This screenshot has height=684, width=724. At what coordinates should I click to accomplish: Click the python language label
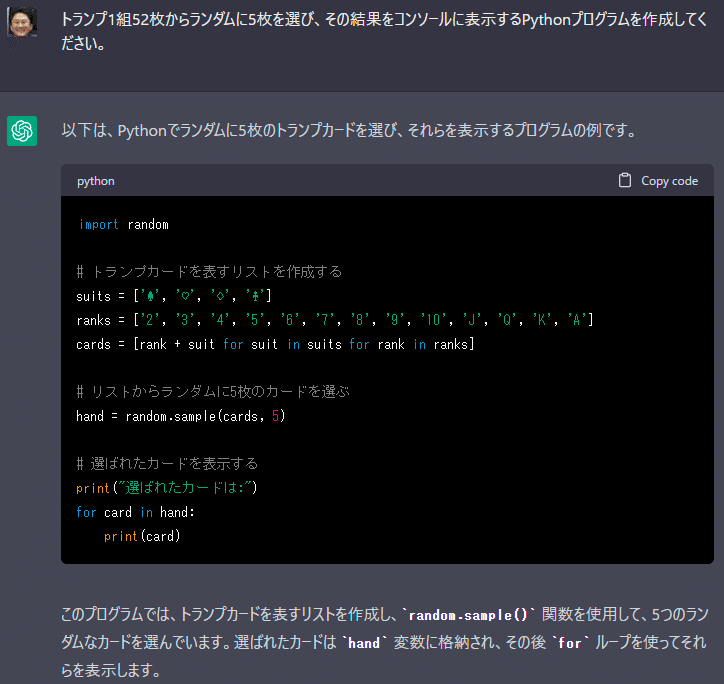(96, 181)
